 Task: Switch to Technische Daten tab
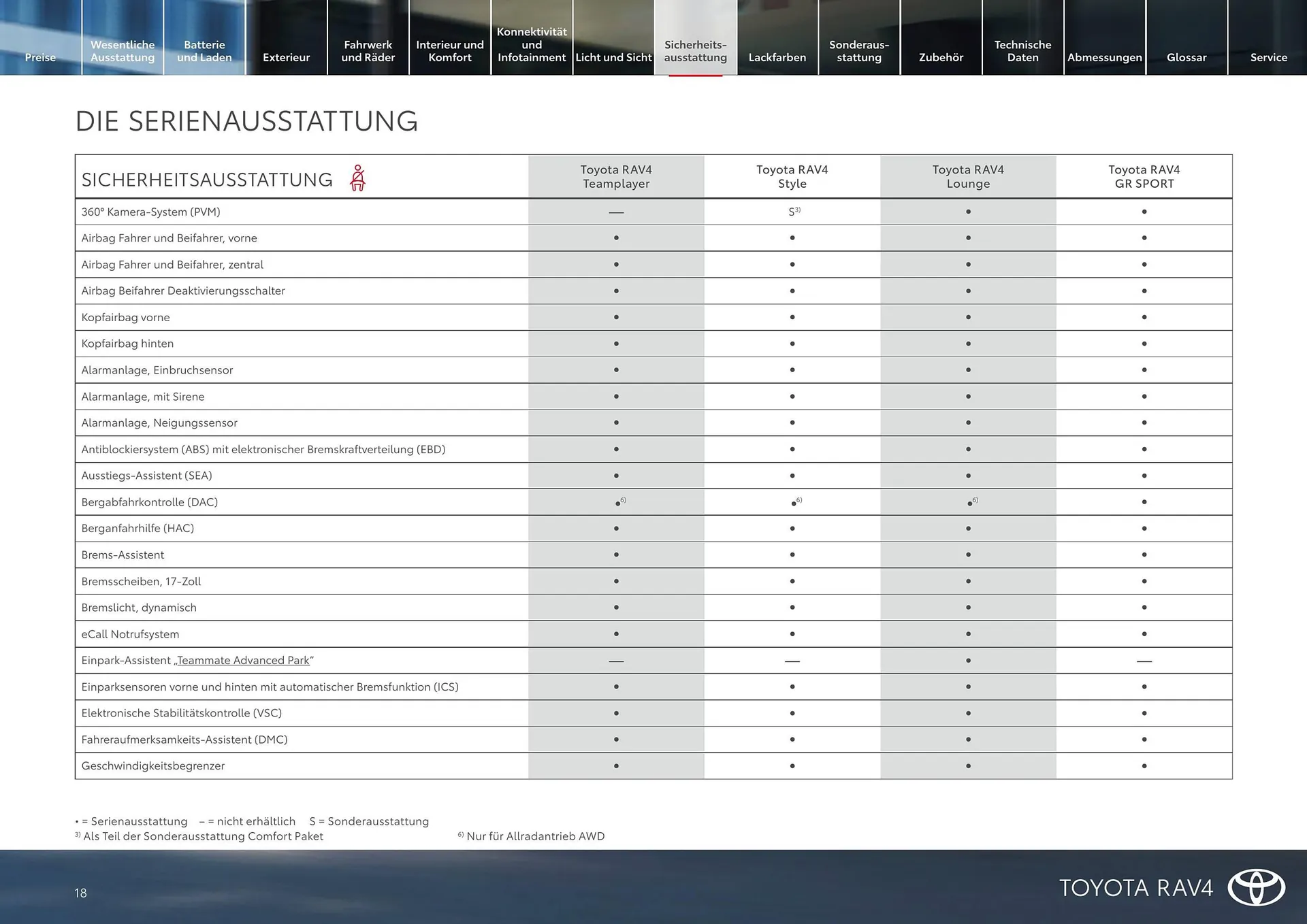pos(1022,51)
